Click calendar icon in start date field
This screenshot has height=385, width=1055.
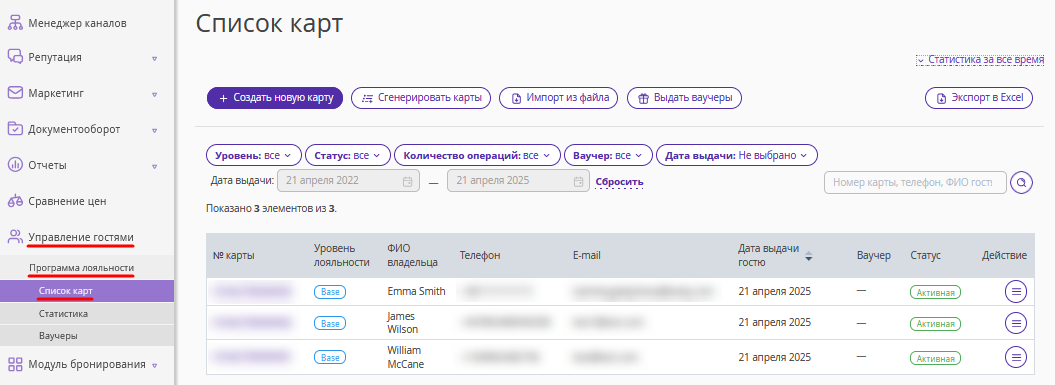tap(407, 181)
